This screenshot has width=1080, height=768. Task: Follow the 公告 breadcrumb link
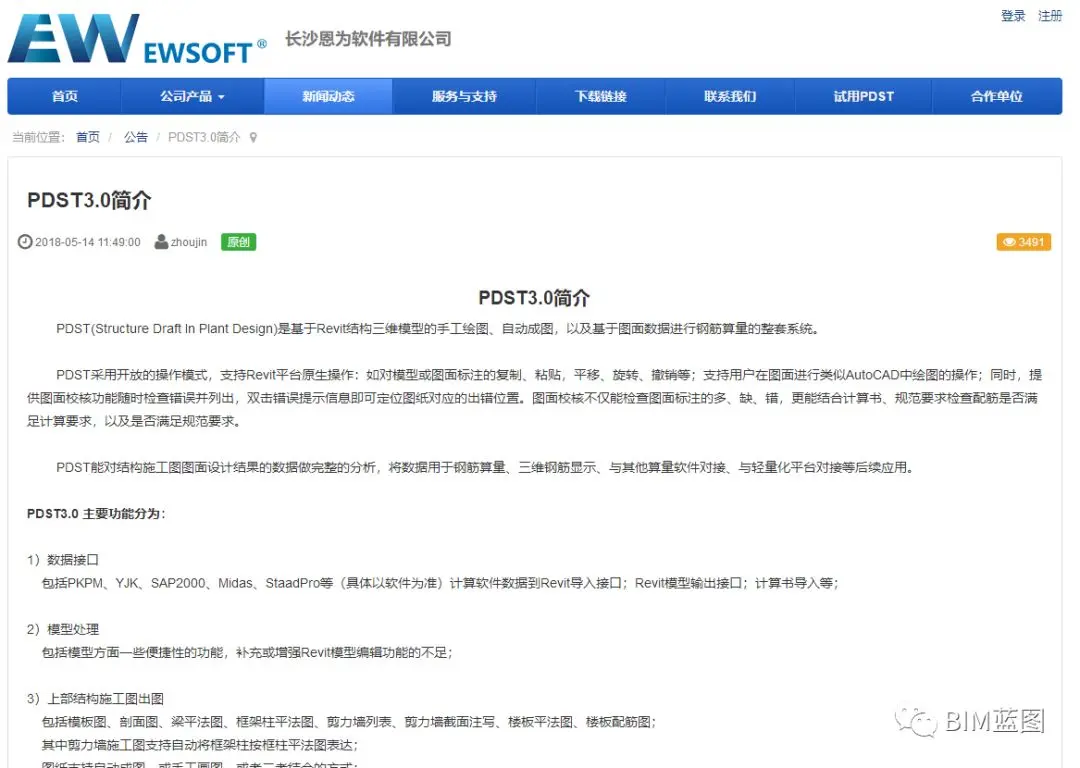(136, 137)
